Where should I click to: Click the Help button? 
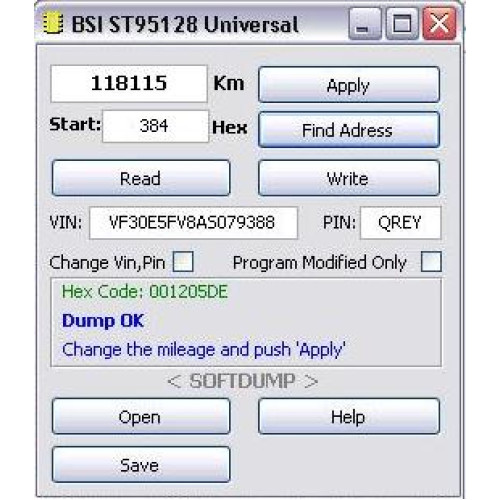point(349,416)
